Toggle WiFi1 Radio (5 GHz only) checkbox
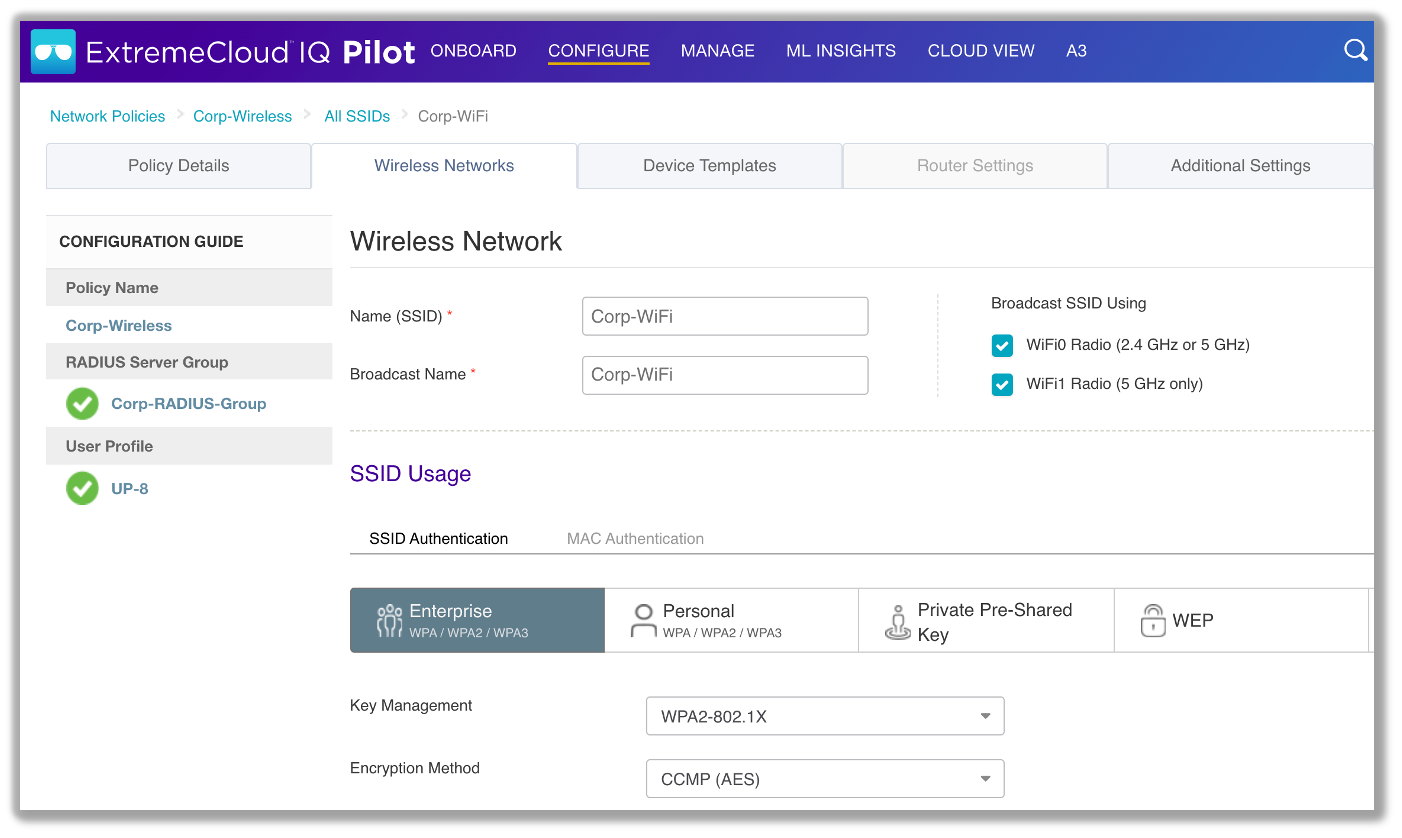The height and width of the screenshot is (838, 1402). tap(1002, 384)
